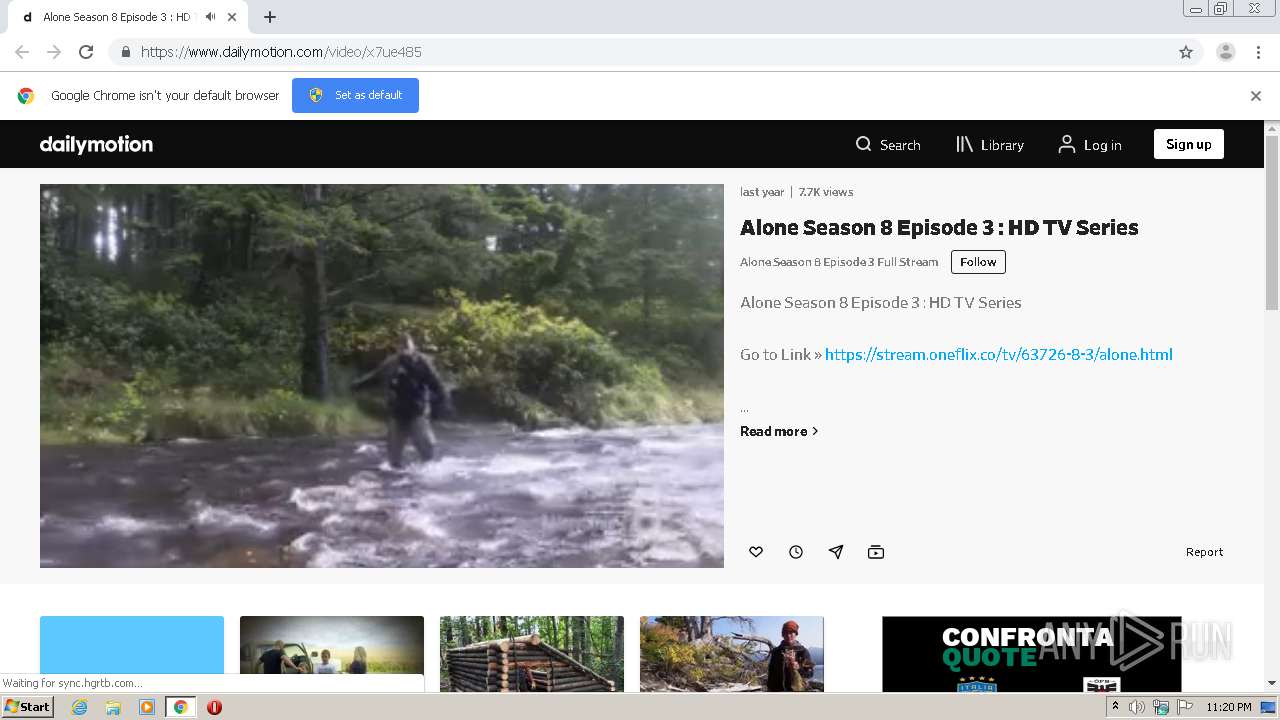
Task: Click the scrollbar down arrow
Action: pos(1272,683)
